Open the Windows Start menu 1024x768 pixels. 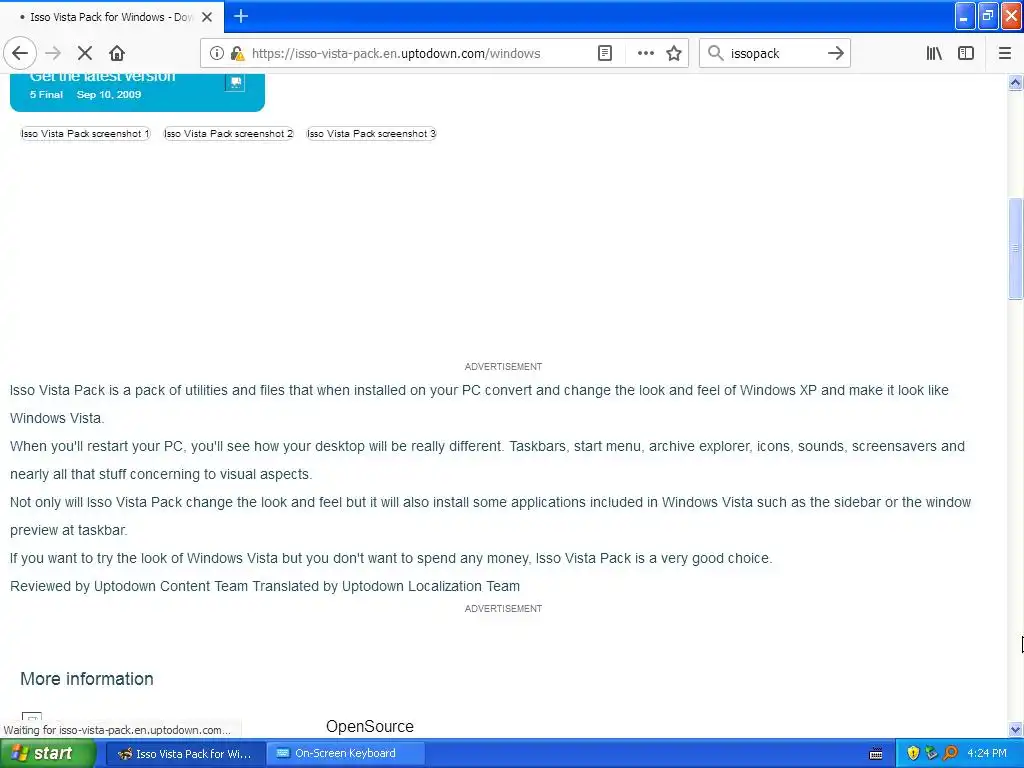[48, 754]
